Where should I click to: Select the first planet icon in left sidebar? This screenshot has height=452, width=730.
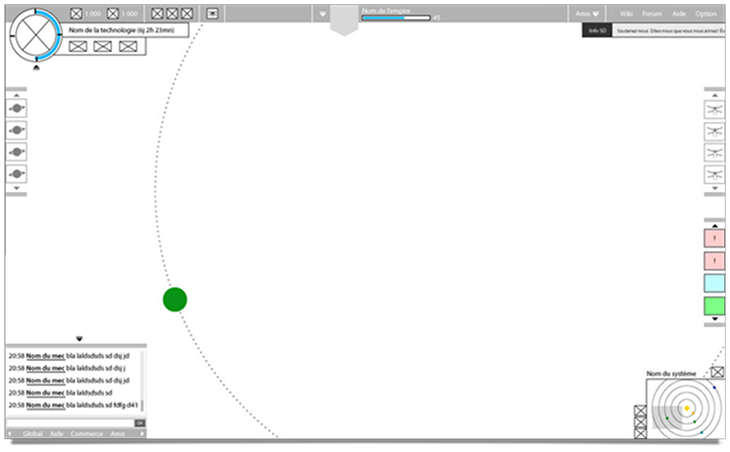pos(17,109)
